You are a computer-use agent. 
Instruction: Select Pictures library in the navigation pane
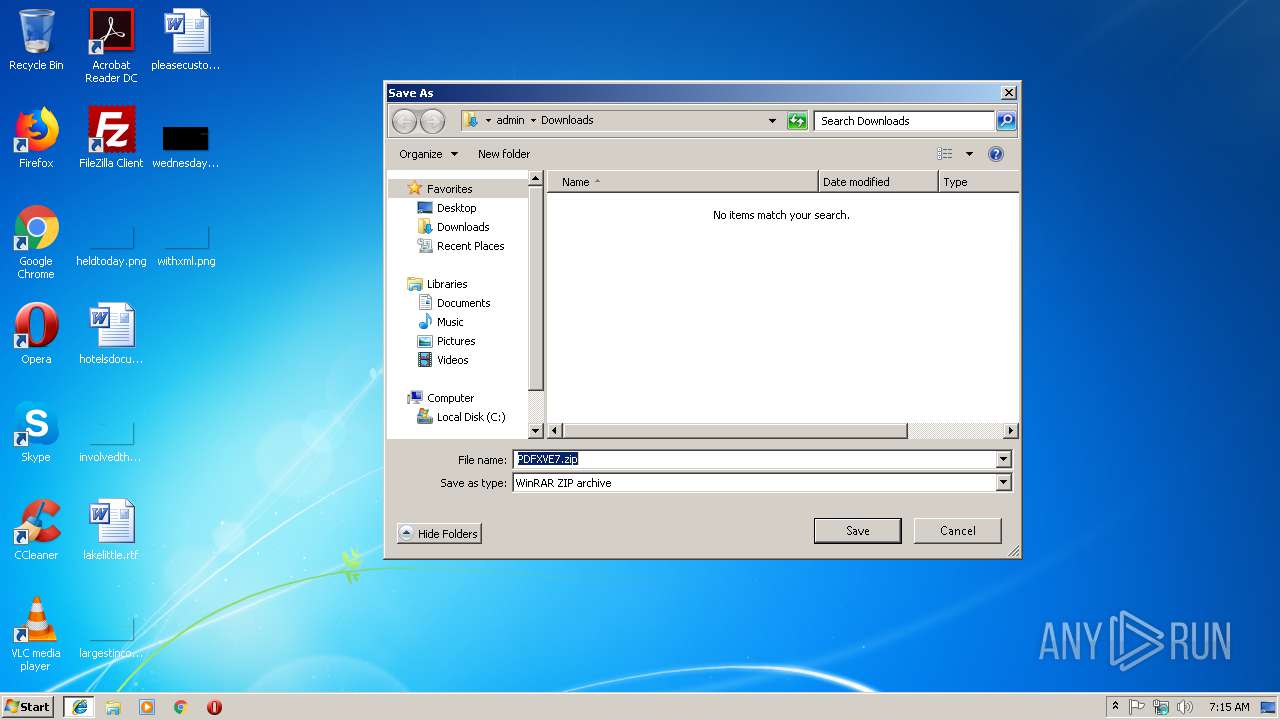pyautogui.click(x=456, y=341)
